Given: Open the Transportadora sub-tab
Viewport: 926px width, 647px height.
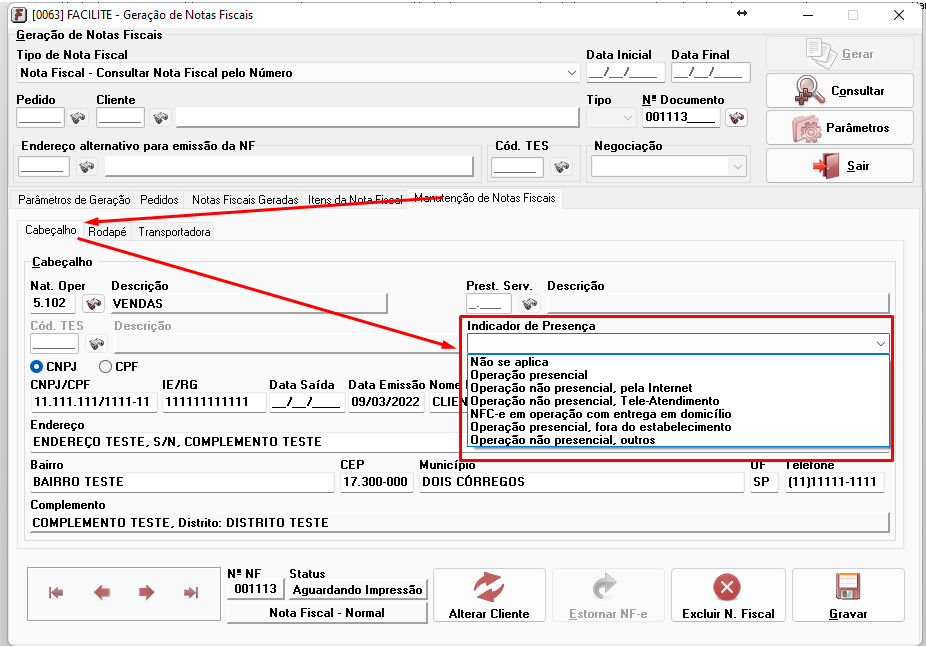Looking at the screenshot, I should 174,232.
